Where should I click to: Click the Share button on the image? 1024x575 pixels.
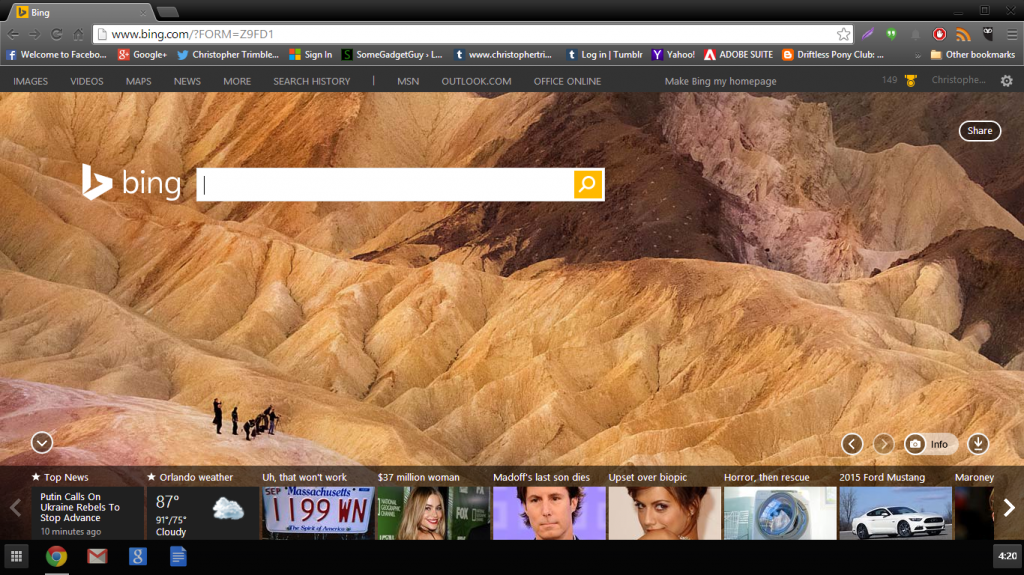tap(980, 131)
